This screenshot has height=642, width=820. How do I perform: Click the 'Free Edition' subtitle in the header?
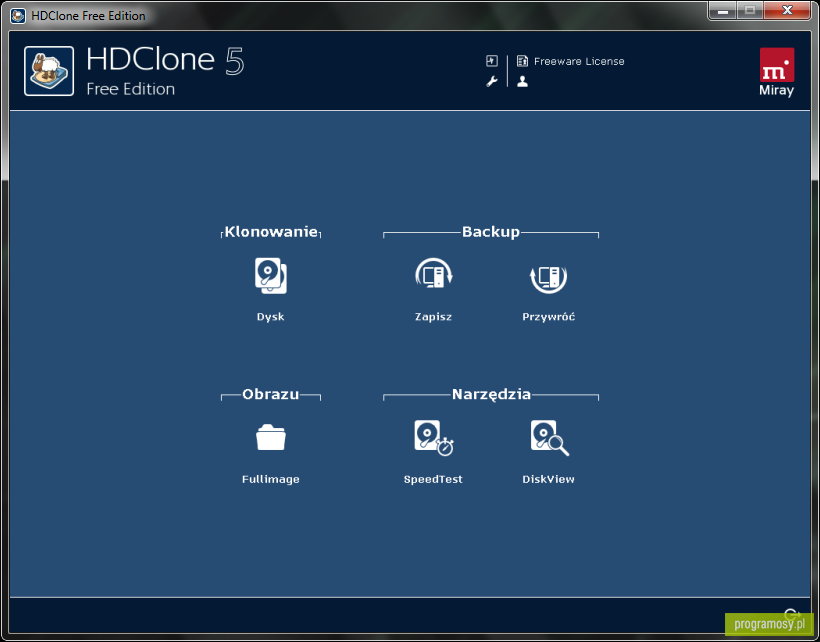click(131, 89)
